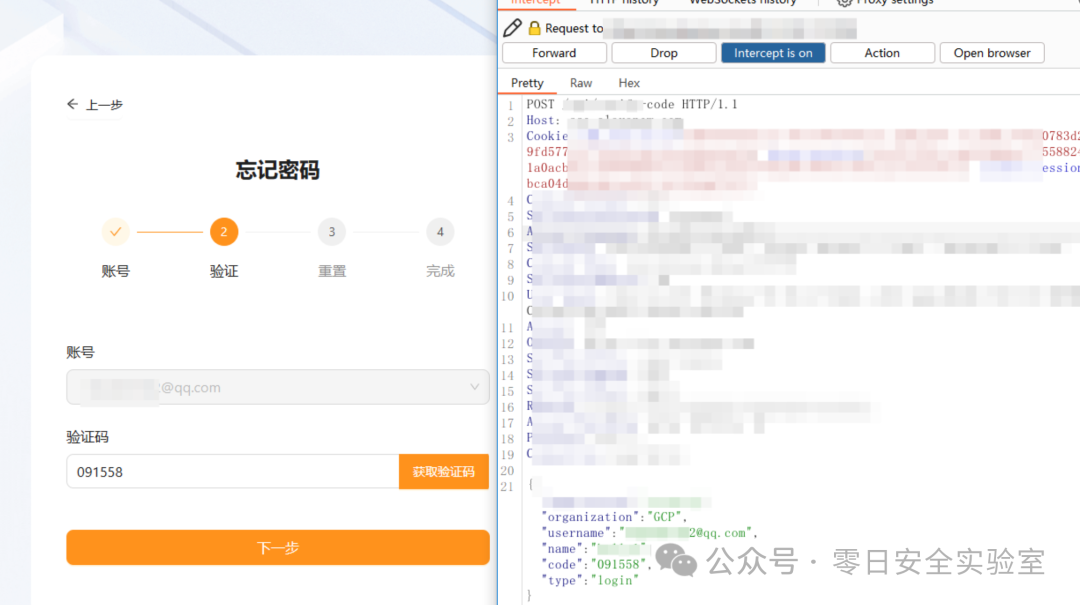Click the orange 下一步 button

point(277,547)
